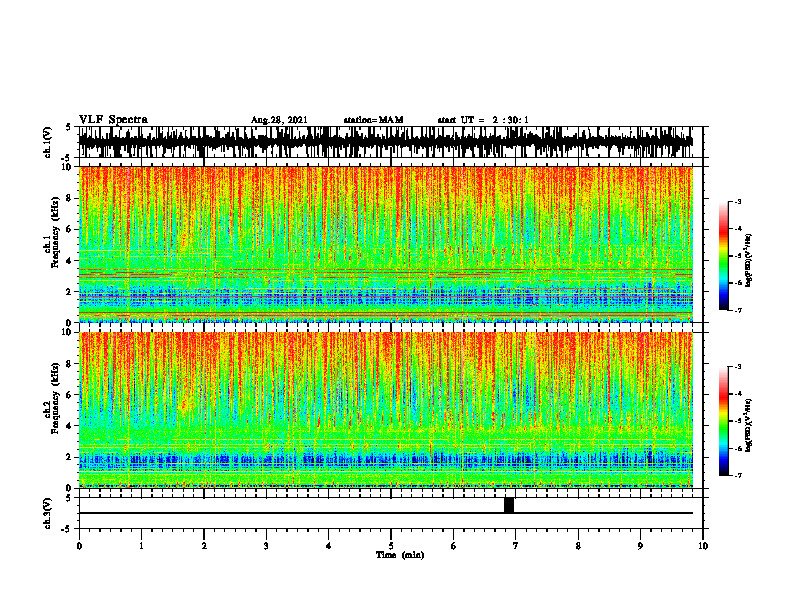This screenshot has width=792, height=612.
Task: Click the "station=MAM" header text
Action: pos(373,120)
